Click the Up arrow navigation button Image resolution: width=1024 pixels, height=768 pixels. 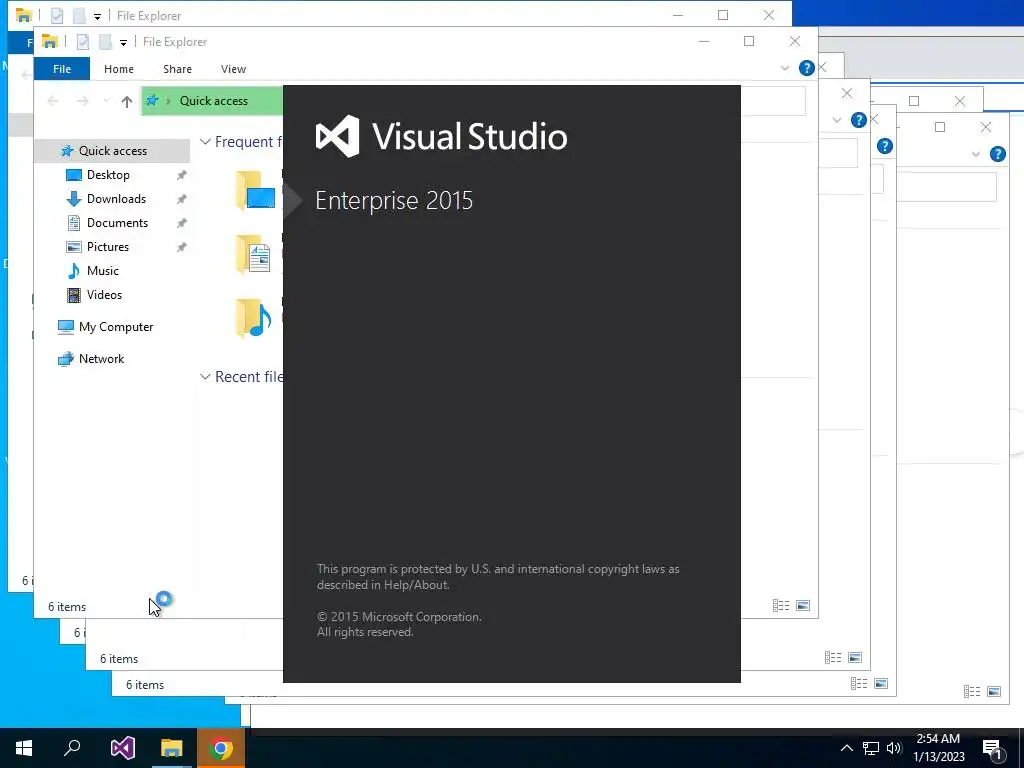point(127,101)
